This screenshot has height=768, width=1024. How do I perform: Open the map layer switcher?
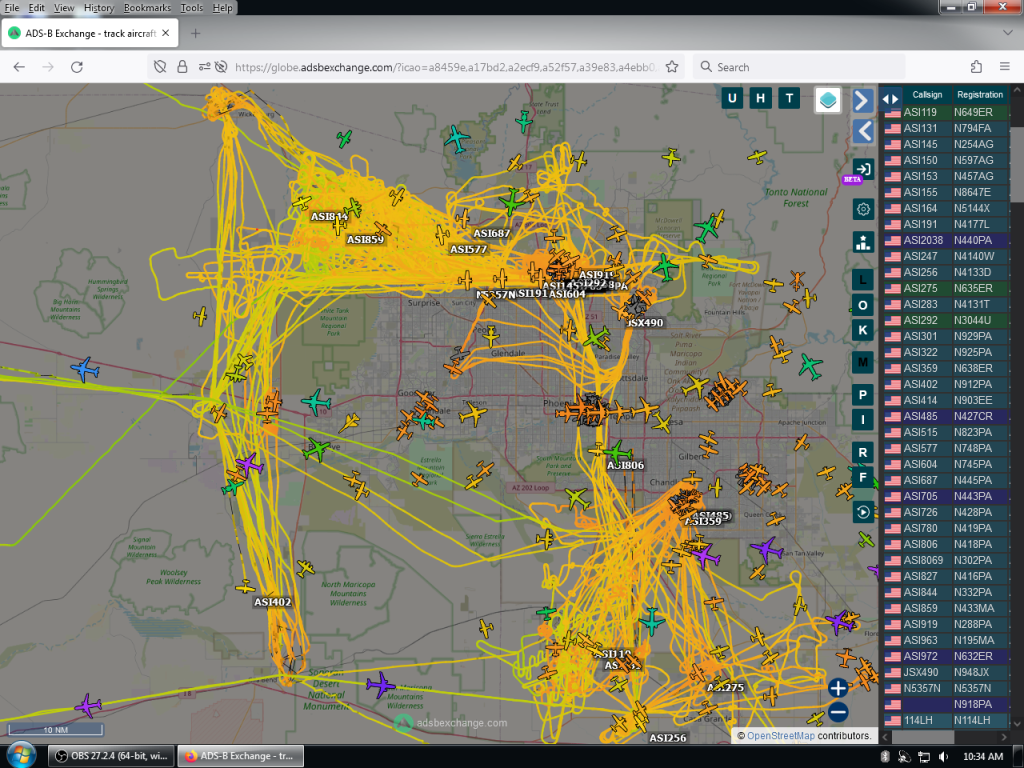(x=827, y=100)
